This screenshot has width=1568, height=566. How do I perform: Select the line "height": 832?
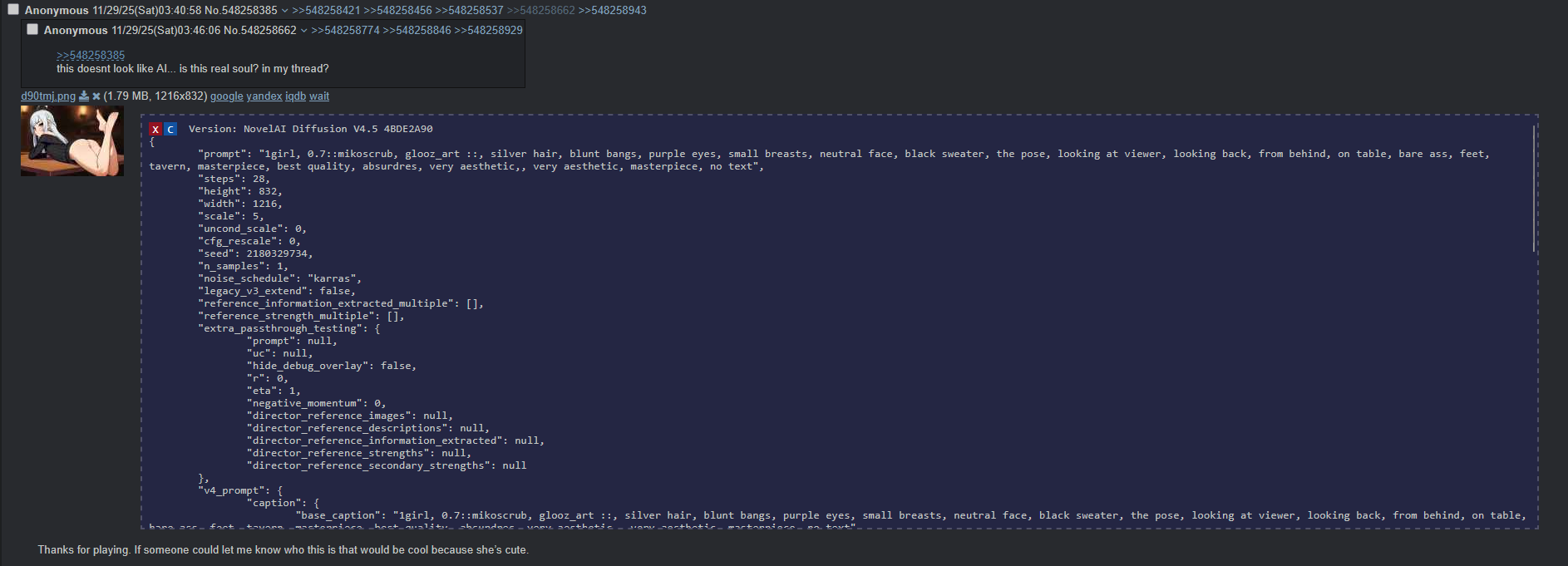pos(240,191)
